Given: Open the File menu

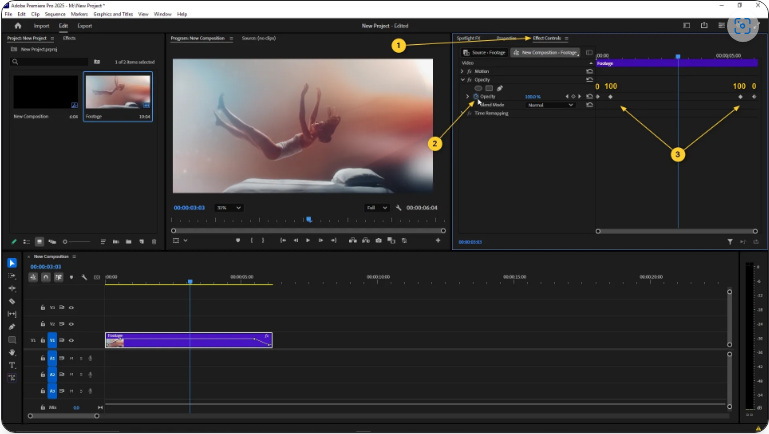Looking at the screenshot, I should 8,14.
